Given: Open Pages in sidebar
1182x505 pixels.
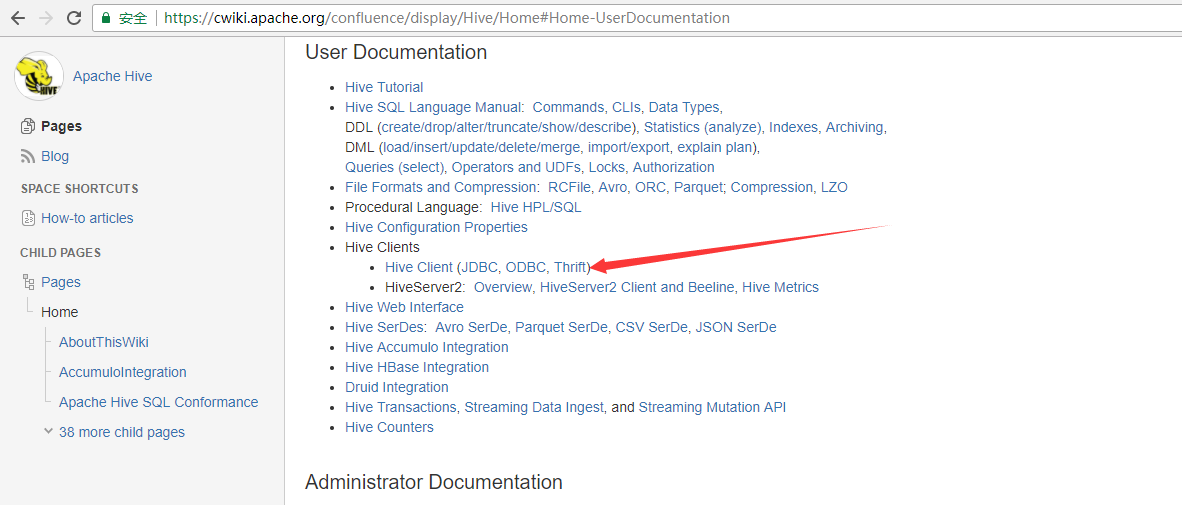Looking at the screenshot, I should click(x=62, y=127).
